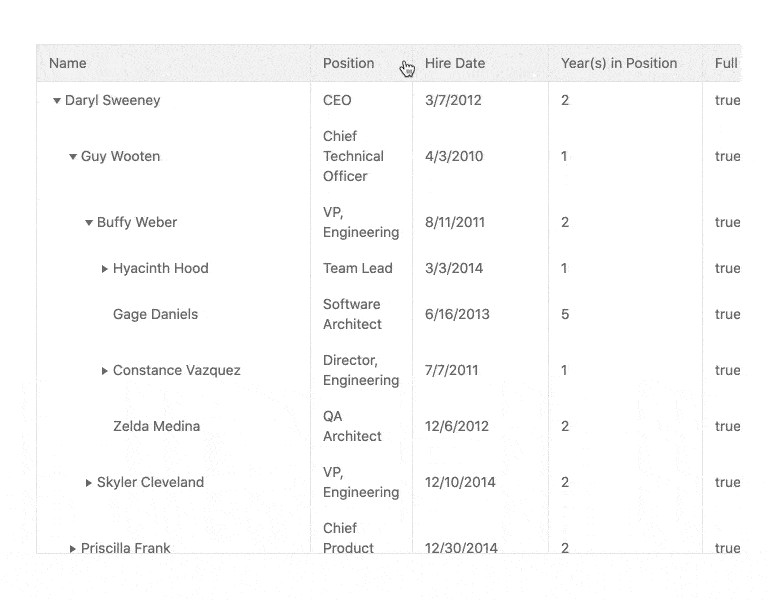
Task: Expand the Hyacinth Hood row
Action: pos(105,269)
